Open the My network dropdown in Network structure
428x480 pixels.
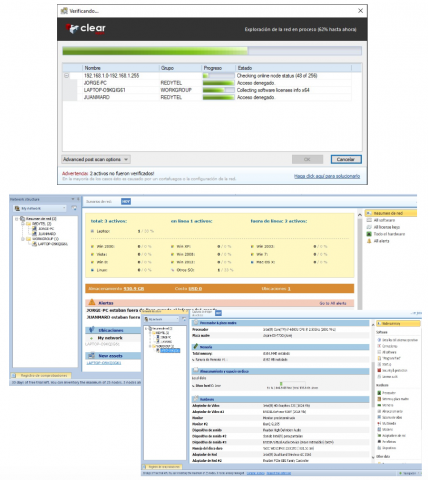click(x=40, y=208)
